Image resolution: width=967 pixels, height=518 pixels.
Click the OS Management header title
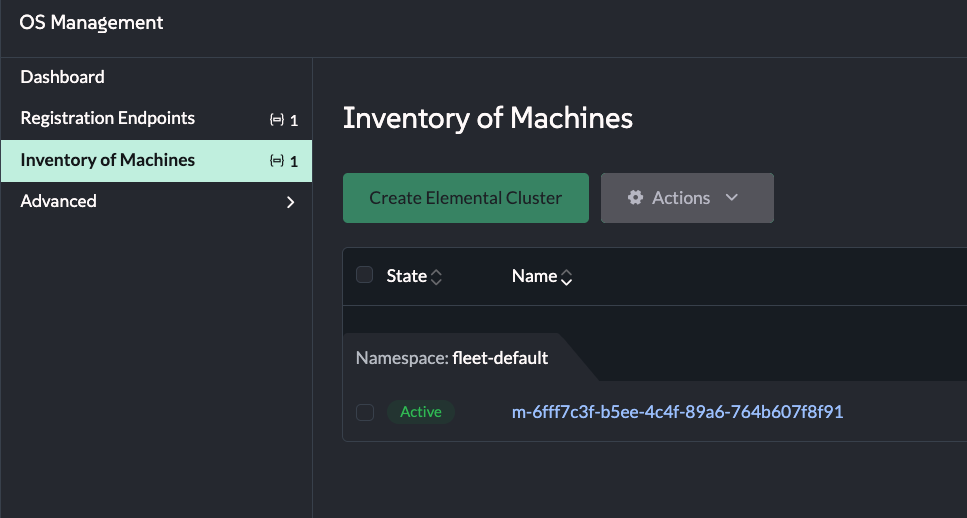[x=91, y=23]
